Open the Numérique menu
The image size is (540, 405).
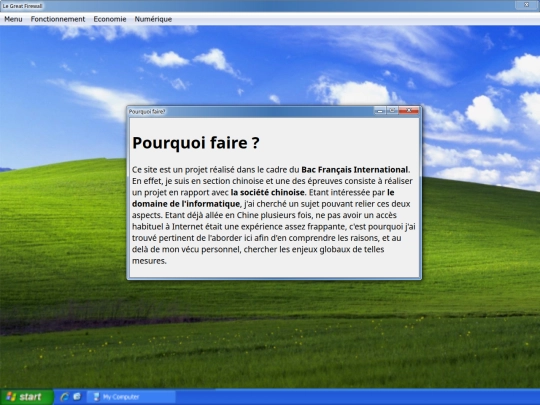153,19
